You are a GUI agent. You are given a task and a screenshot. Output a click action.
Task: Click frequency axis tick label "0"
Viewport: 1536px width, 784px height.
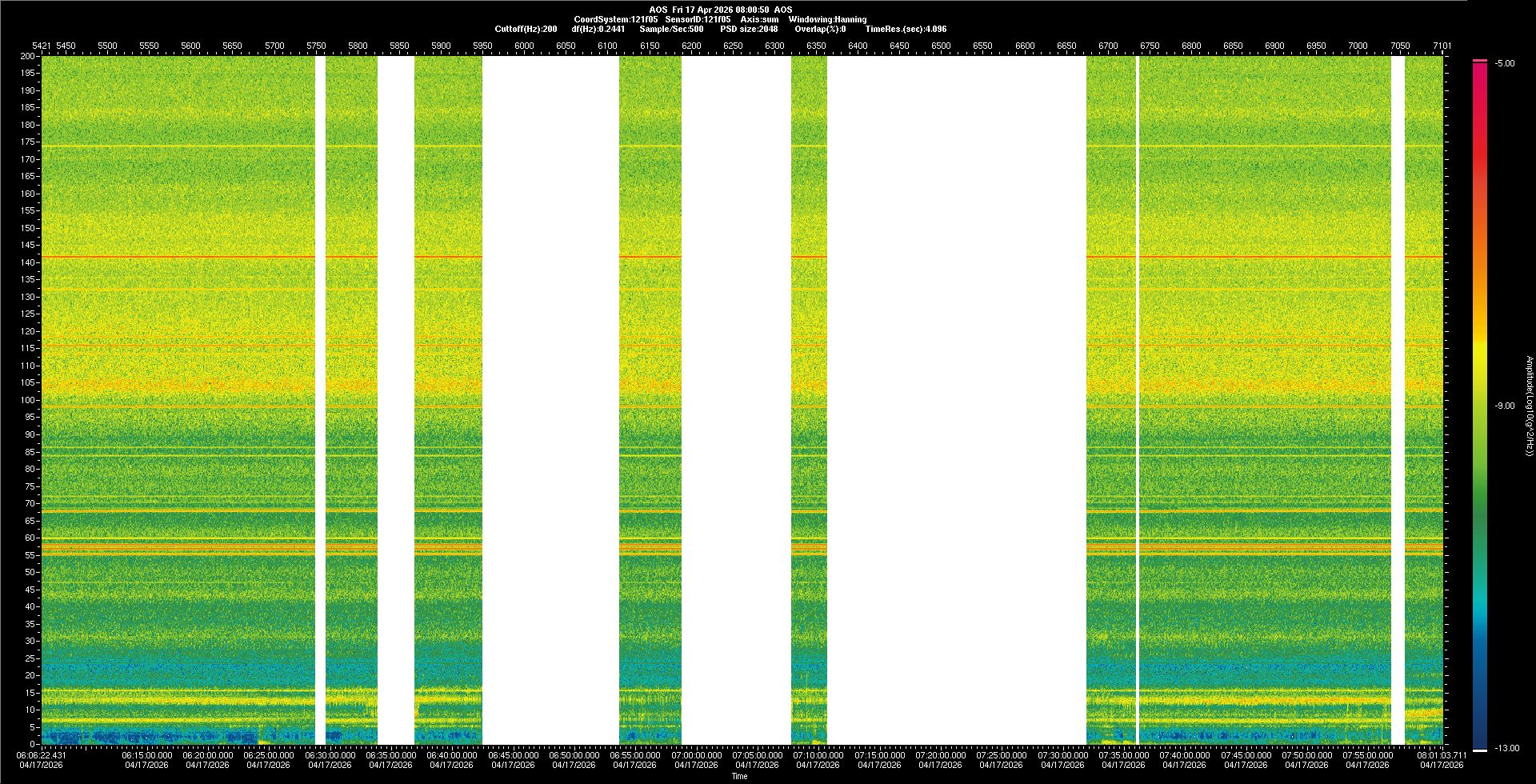coord(33,744)
